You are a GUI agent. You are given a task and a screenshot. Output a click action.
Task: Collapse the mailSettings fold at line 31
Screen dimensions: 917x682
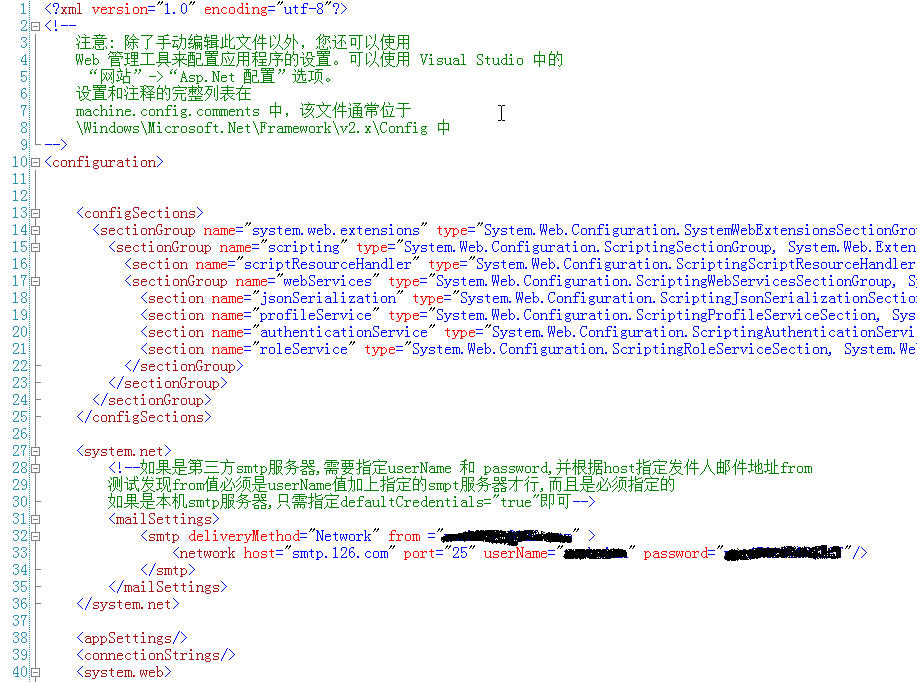pos(35,519)
